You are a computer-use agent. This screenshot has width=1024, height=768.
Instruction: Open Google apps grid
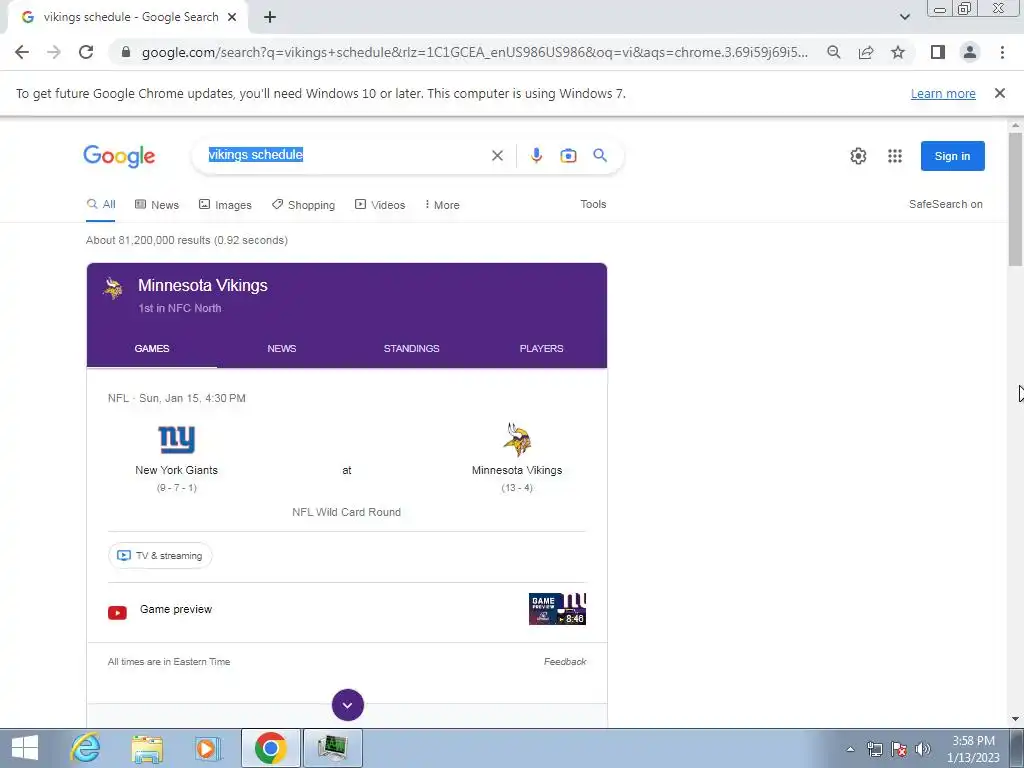click(895, 156)
